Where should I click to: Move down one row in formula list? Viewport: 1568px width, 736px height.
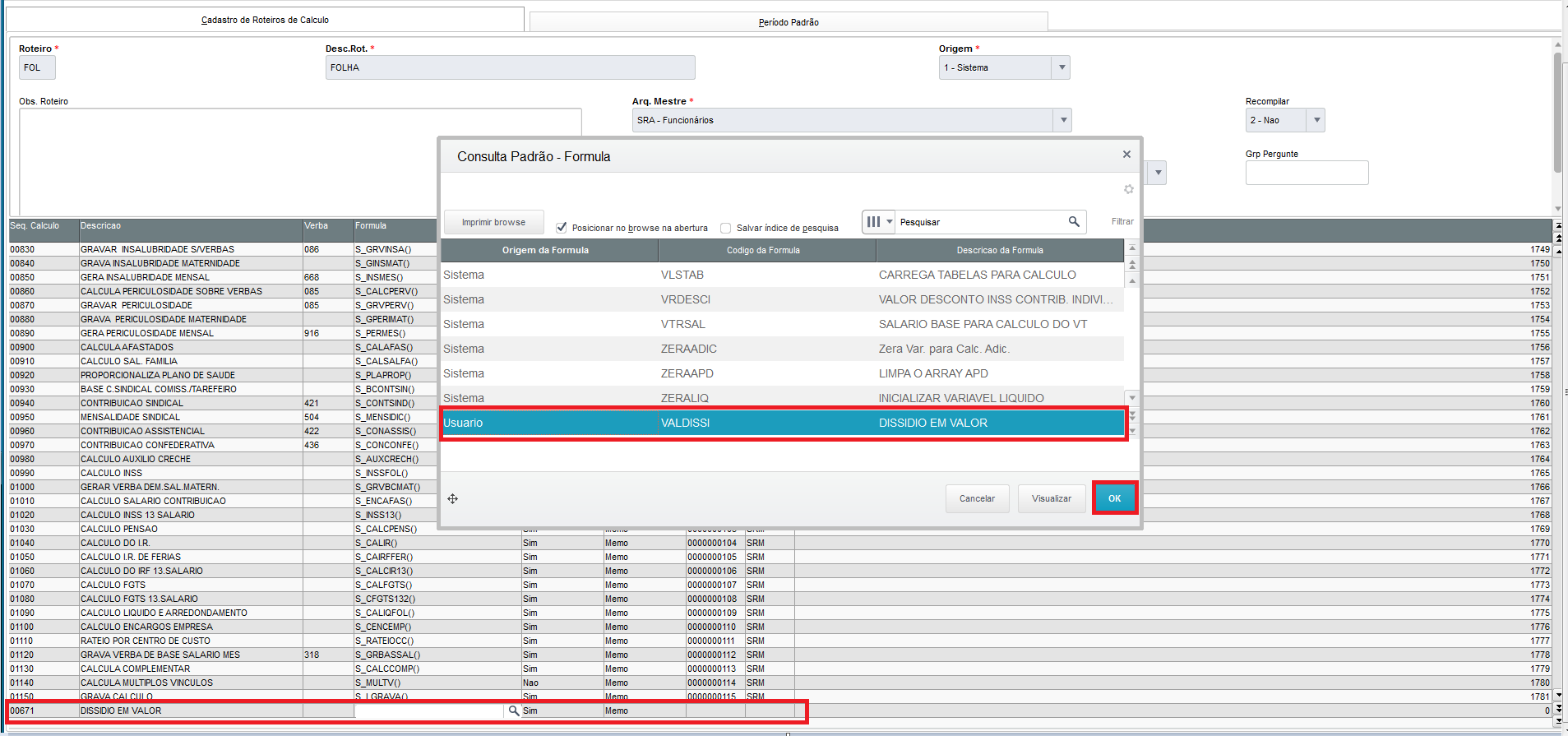pos(1132,398)
